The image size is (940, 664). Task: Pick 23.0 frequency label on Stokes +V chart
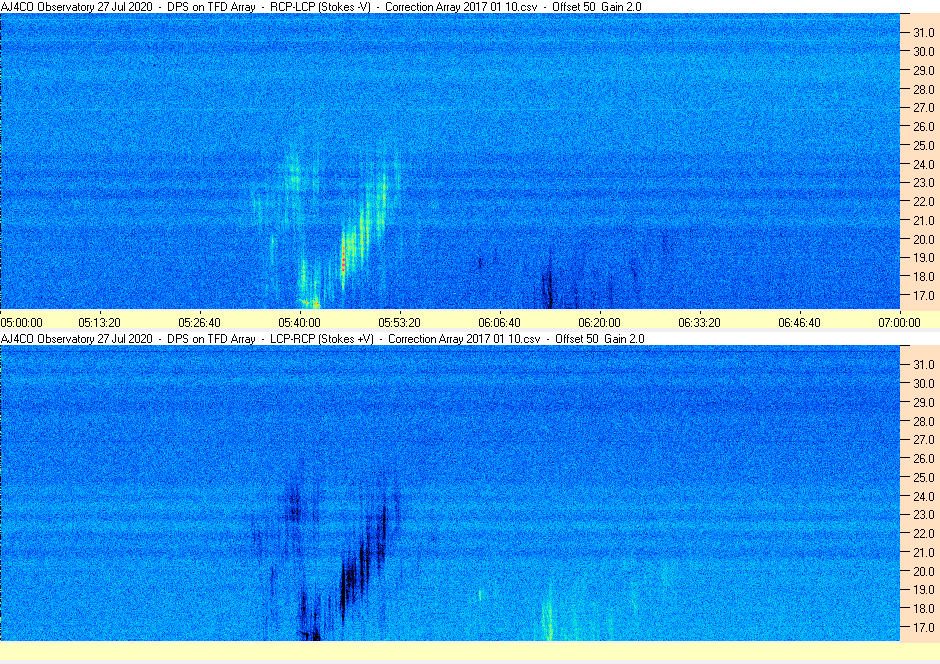pyautogui.click(x=924, y=515)
